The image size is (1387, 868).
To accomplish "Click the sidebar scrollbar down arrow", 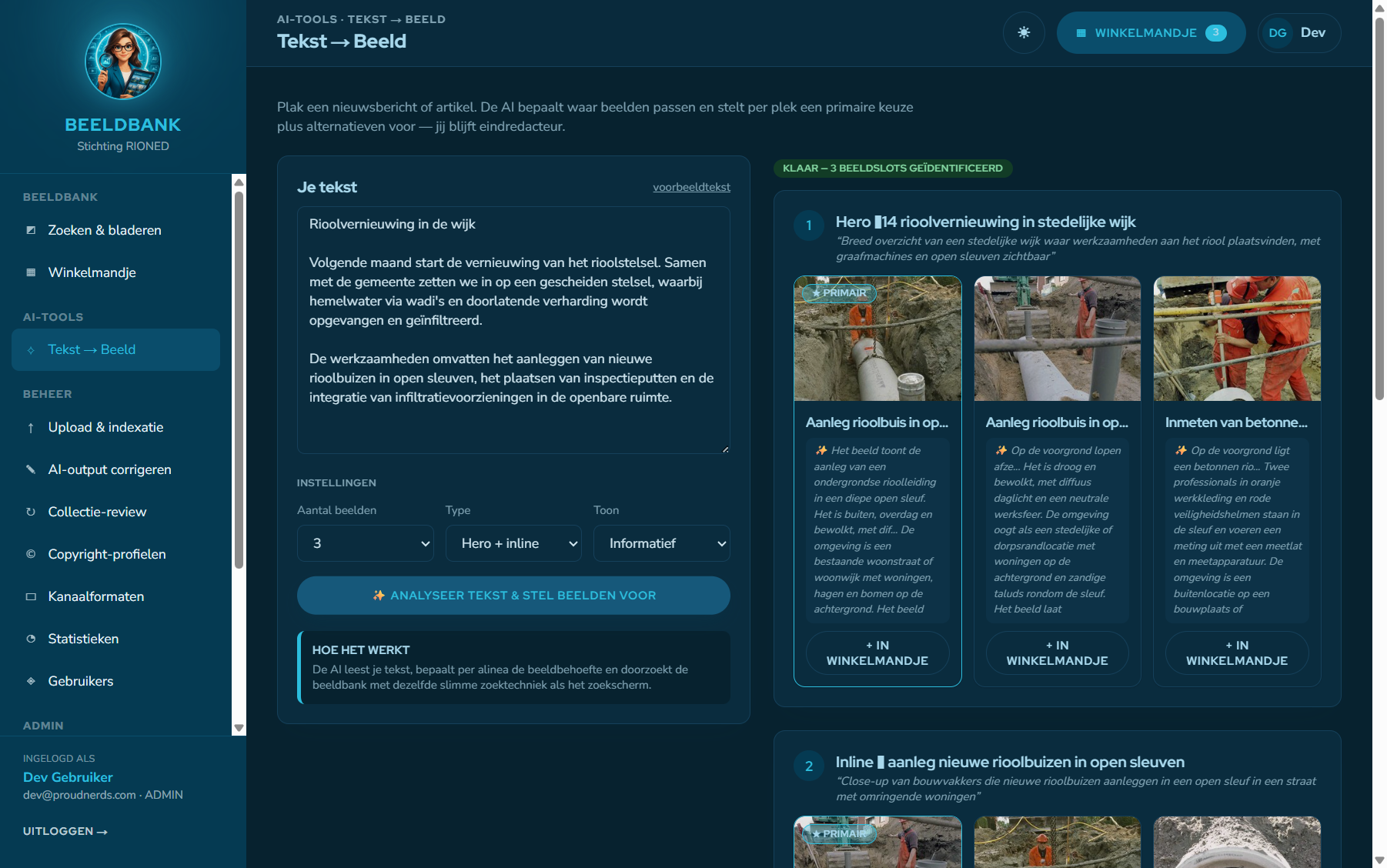I will (x=239, y=728).
